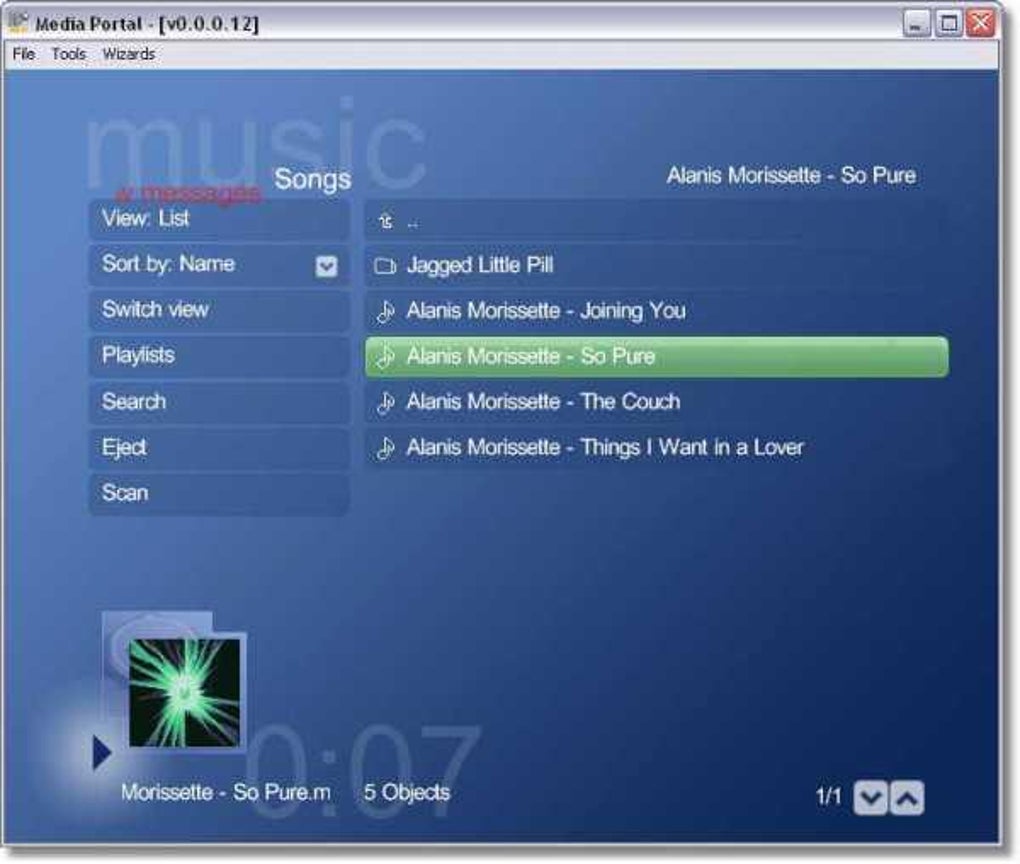Viewport: 1020px width, 864px height.
Task: Toggle the sort order arrow next to Name
Action: pos(326,266)
